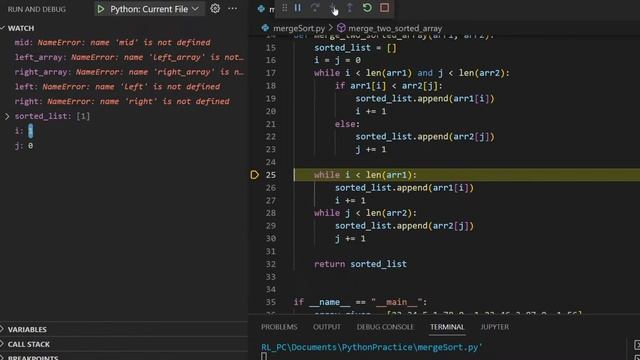Switch to the OUTPUT panel tab
Screen dimensions: 640x360
[327, 327]
